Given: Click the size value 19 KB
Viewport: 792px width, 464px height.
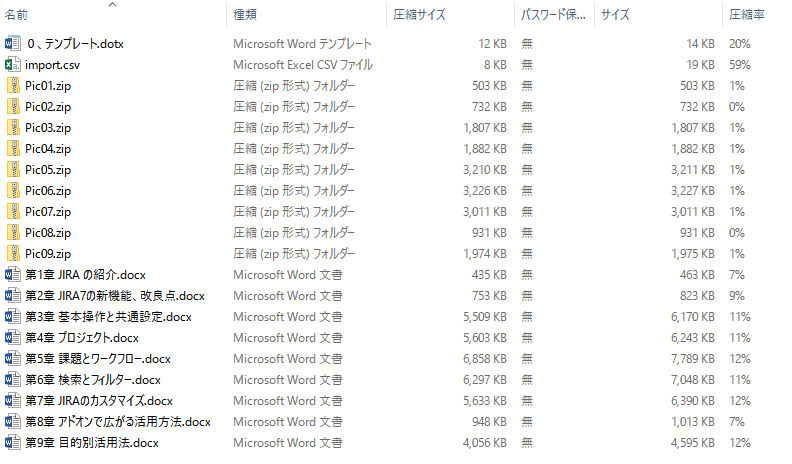Looking at the screenshot, I should (700, 65).
